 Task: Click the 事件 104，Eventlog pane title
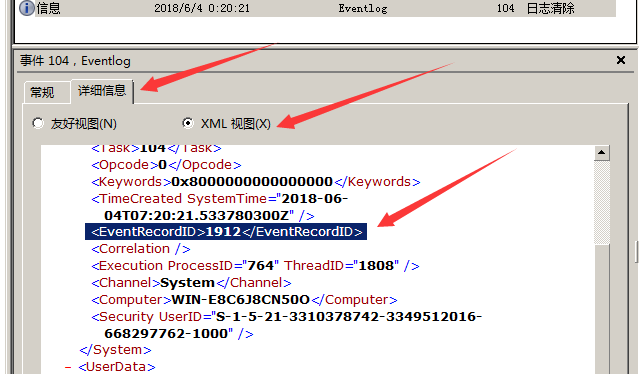pyautogui.click(x=75, y=61)
